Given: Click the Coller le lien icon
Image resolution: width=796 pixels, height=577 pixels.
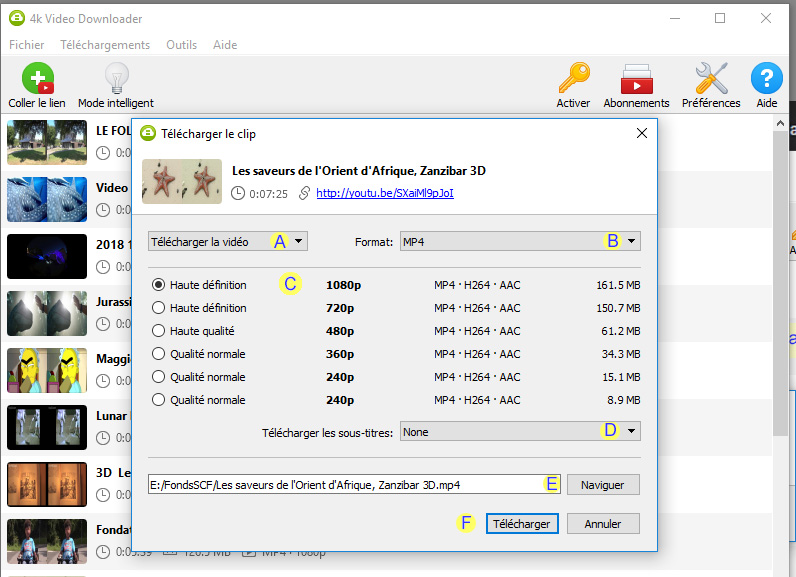Looking at the screenshot, I should tap(38, 79).
